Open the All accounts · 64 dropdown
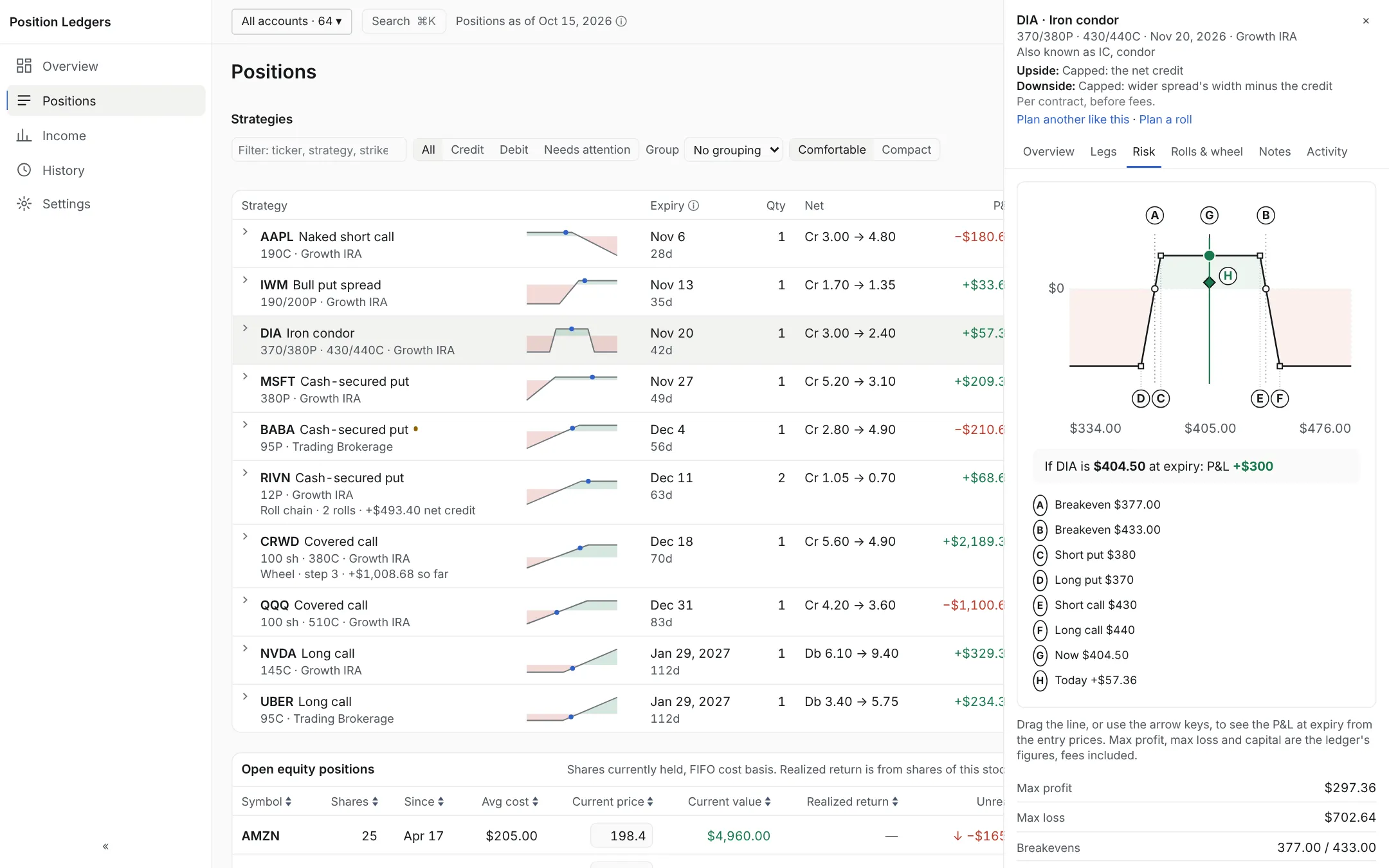This screenshot has width=1389, height=868. [x=291, y=21]
